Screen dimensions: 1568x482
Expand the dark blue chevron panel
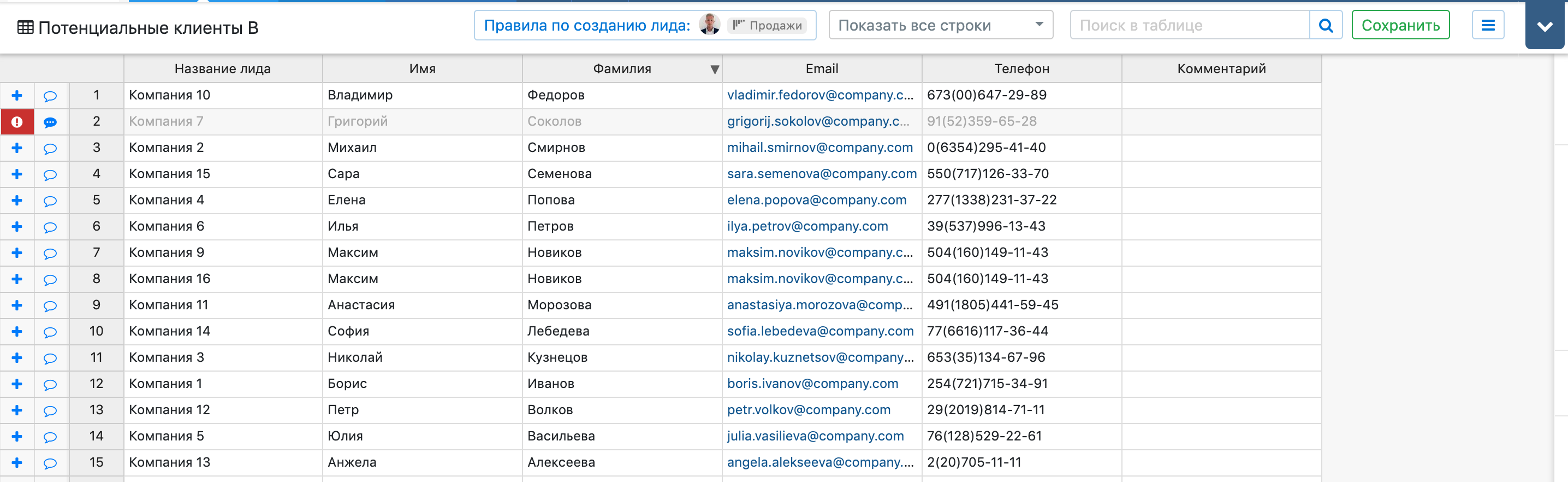tap(1545, 27)
